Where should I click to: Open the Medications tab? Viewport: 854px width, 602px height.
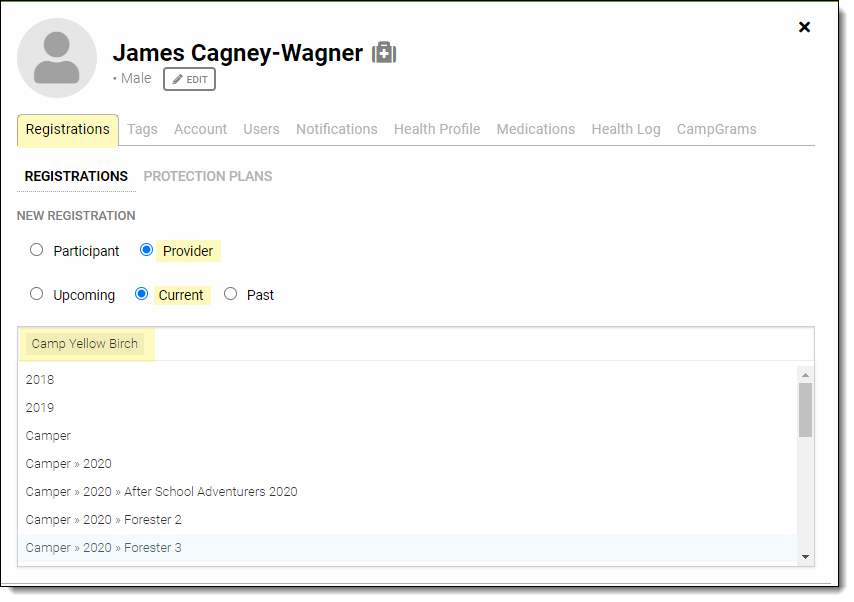[x=535, y=129]
